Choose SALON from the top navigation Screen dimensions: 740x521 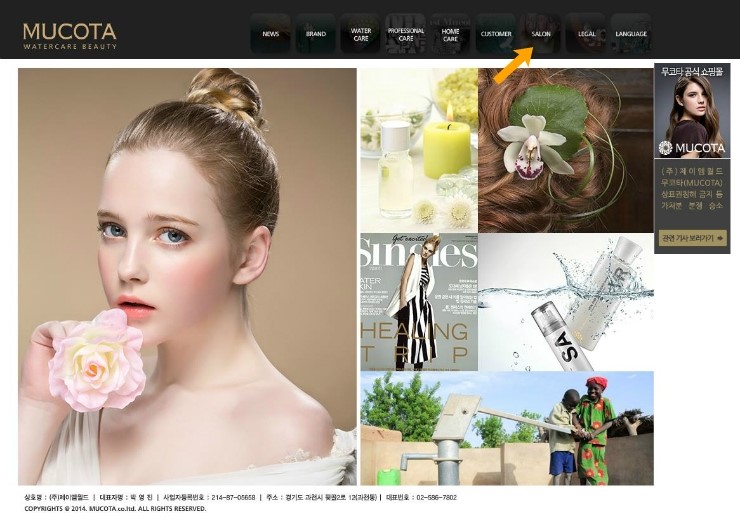(x=541, y=34)
